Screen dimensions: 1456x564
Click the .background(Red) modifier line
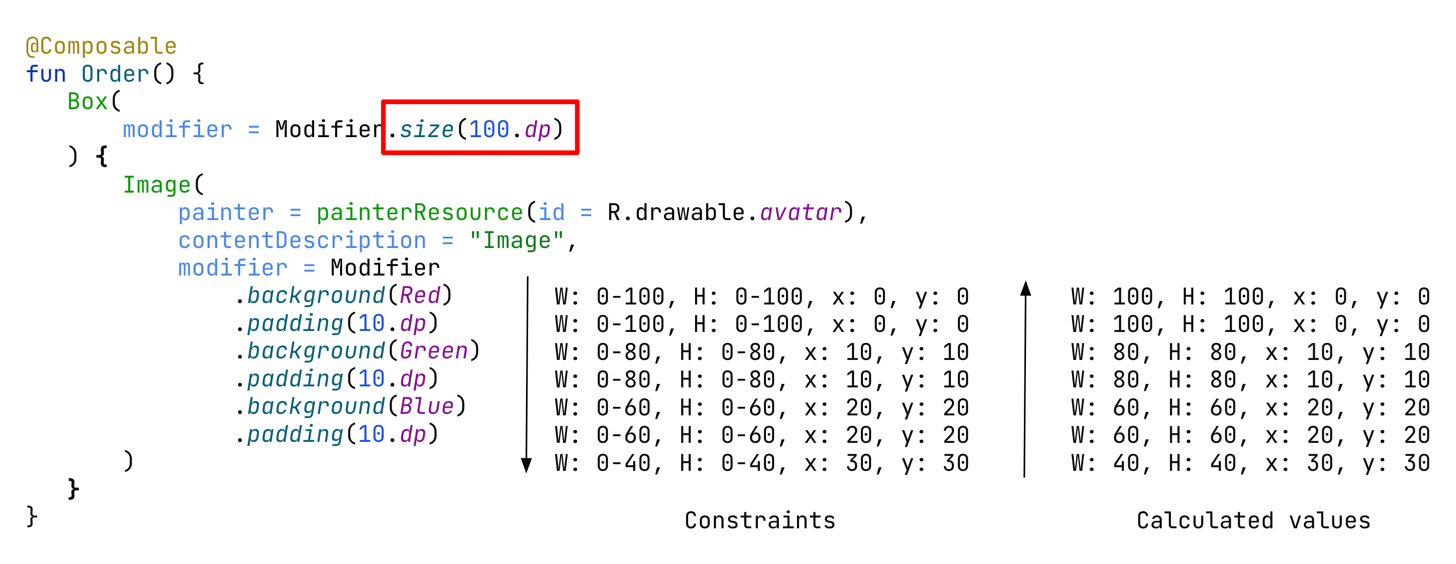coord(344,296)
